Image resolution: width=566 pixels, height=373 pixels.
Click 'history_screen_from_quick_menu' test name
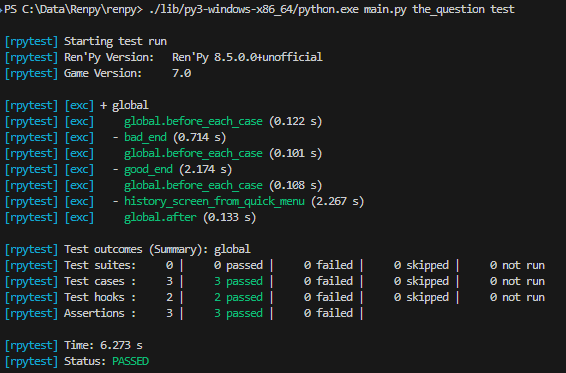pyautogui.click(x=214, y=201)
